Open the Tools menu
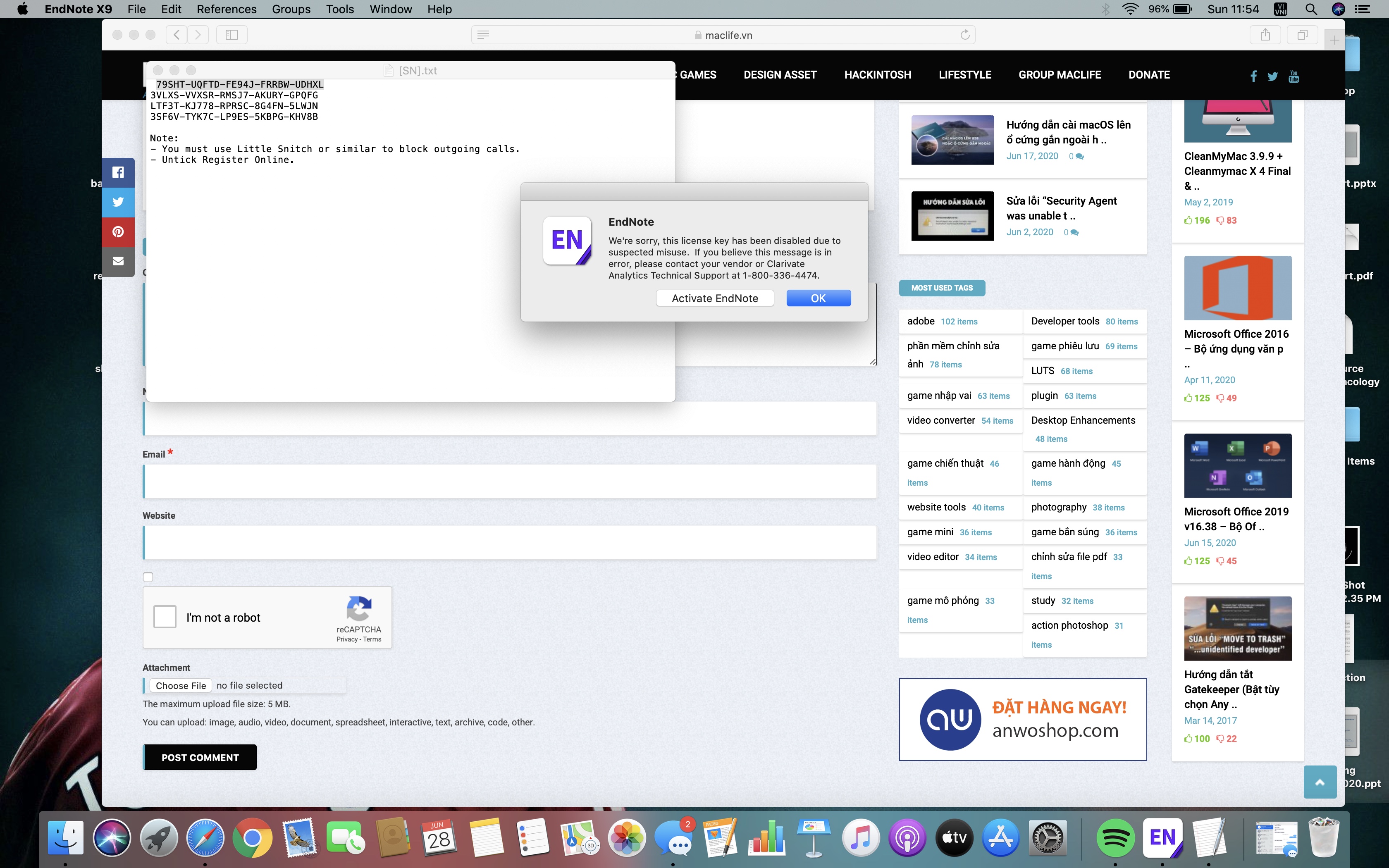Viewport: 1389px width, 868px height. tap(340, 9)
